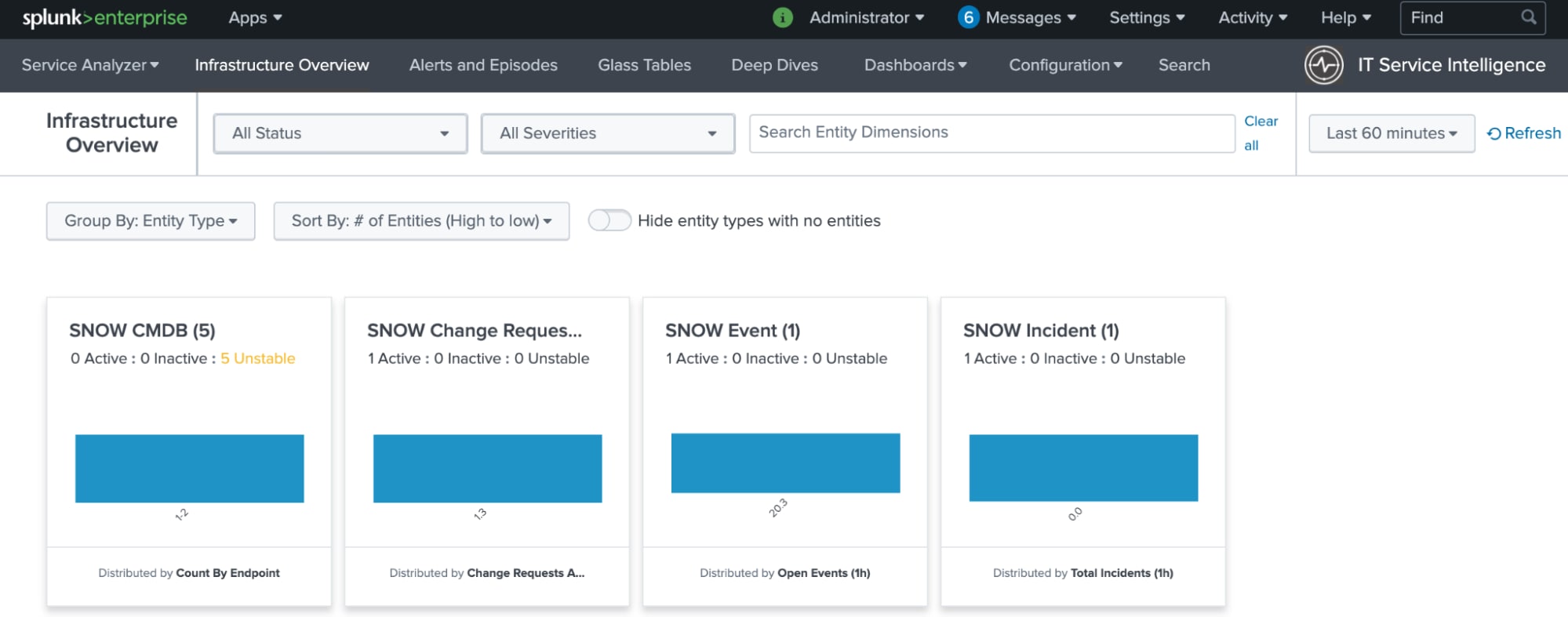Open the Last 60 minutes time picker

pyautogui.click(x=1392, y=133)
